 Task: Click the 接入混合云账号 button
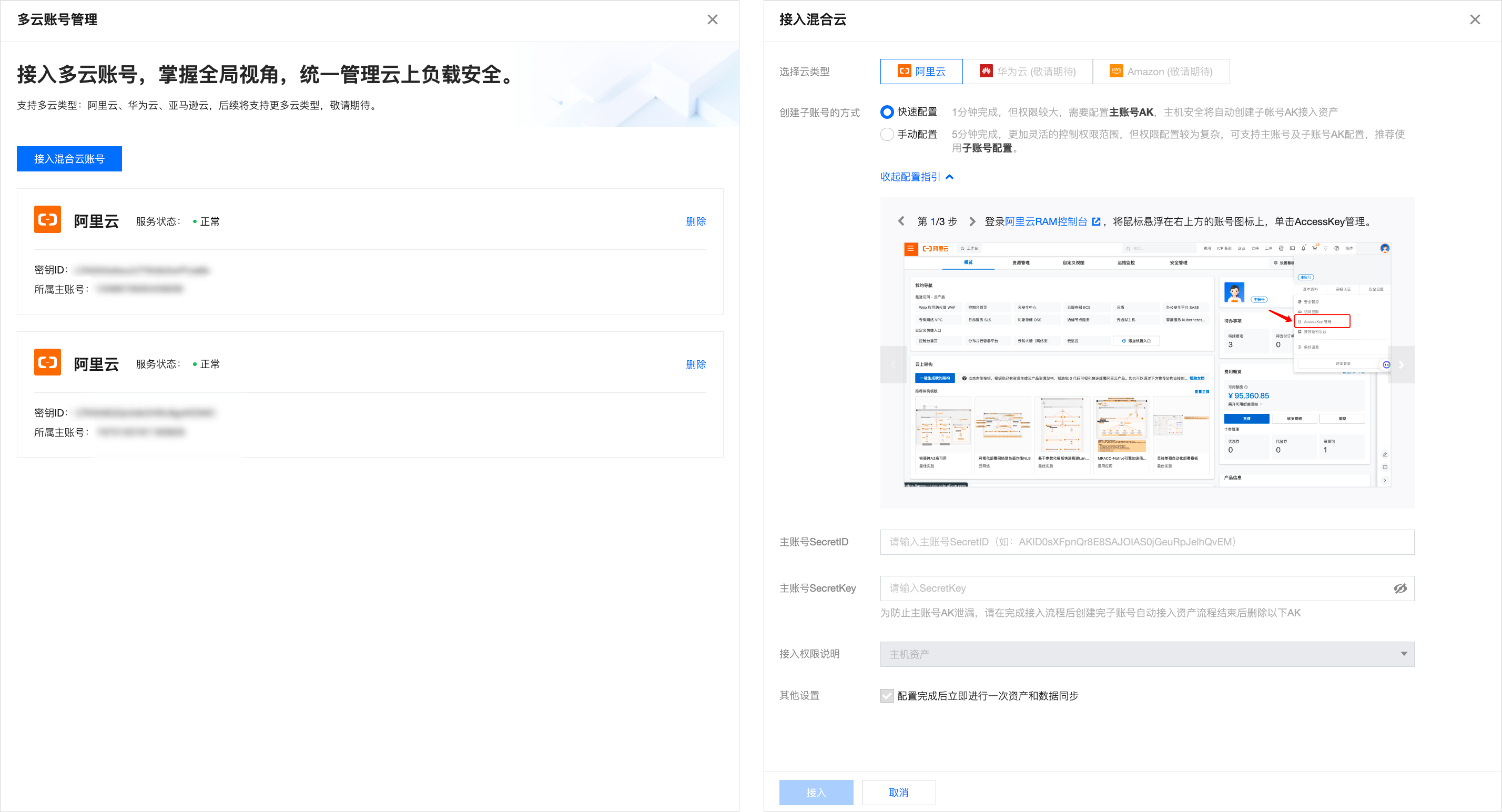click(69, 159)
